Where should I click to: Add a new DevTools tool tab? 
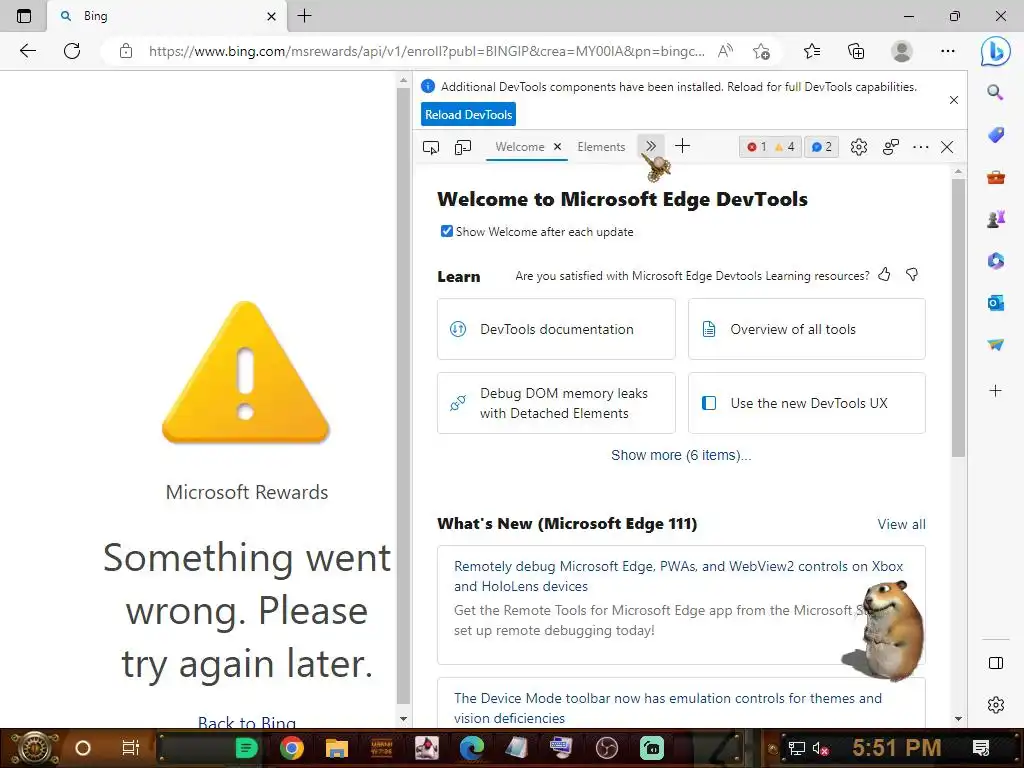pos(682,146)
